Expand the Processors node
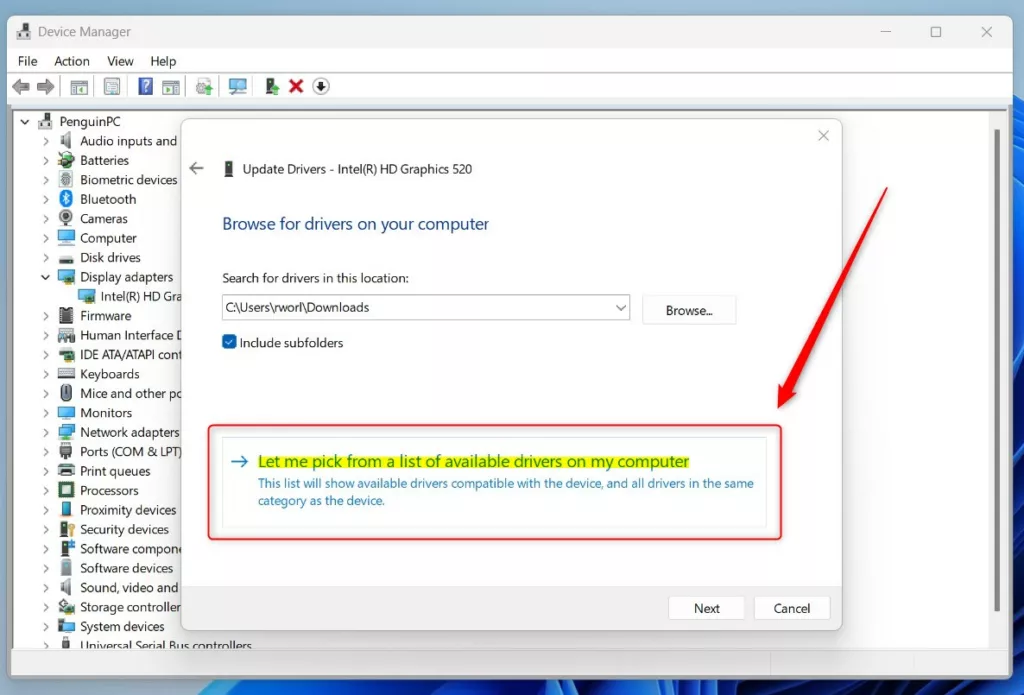This screenshot has width=1024, height=695. point(45,491)
